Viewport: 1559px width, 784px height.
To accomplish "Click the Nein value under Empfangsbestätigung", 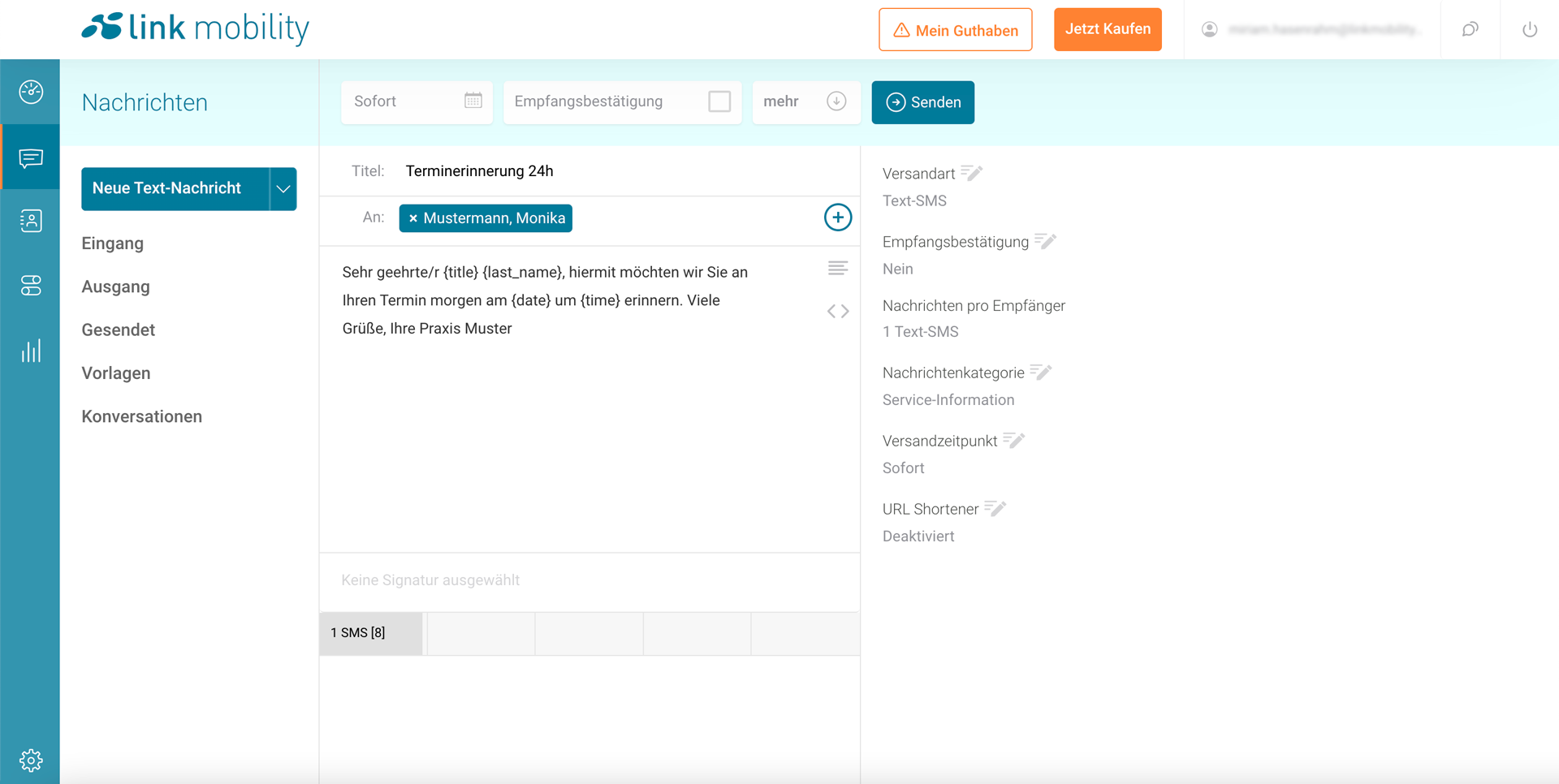I will [x=898, y=269].
